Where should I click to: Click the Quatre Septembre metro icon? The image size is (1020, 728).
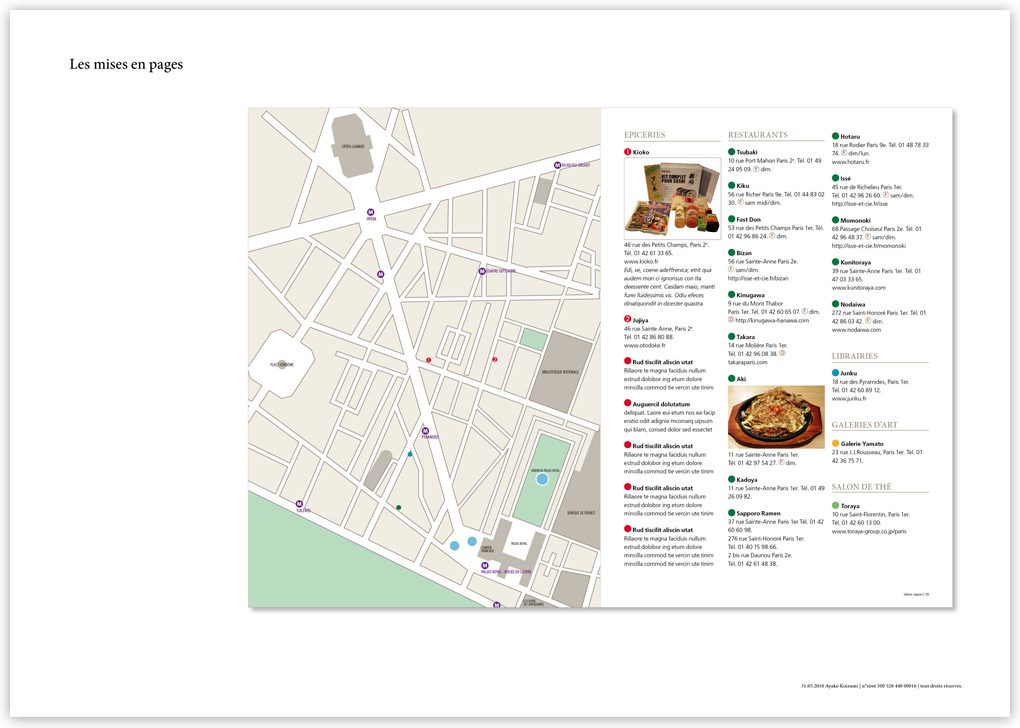[482, 271]
